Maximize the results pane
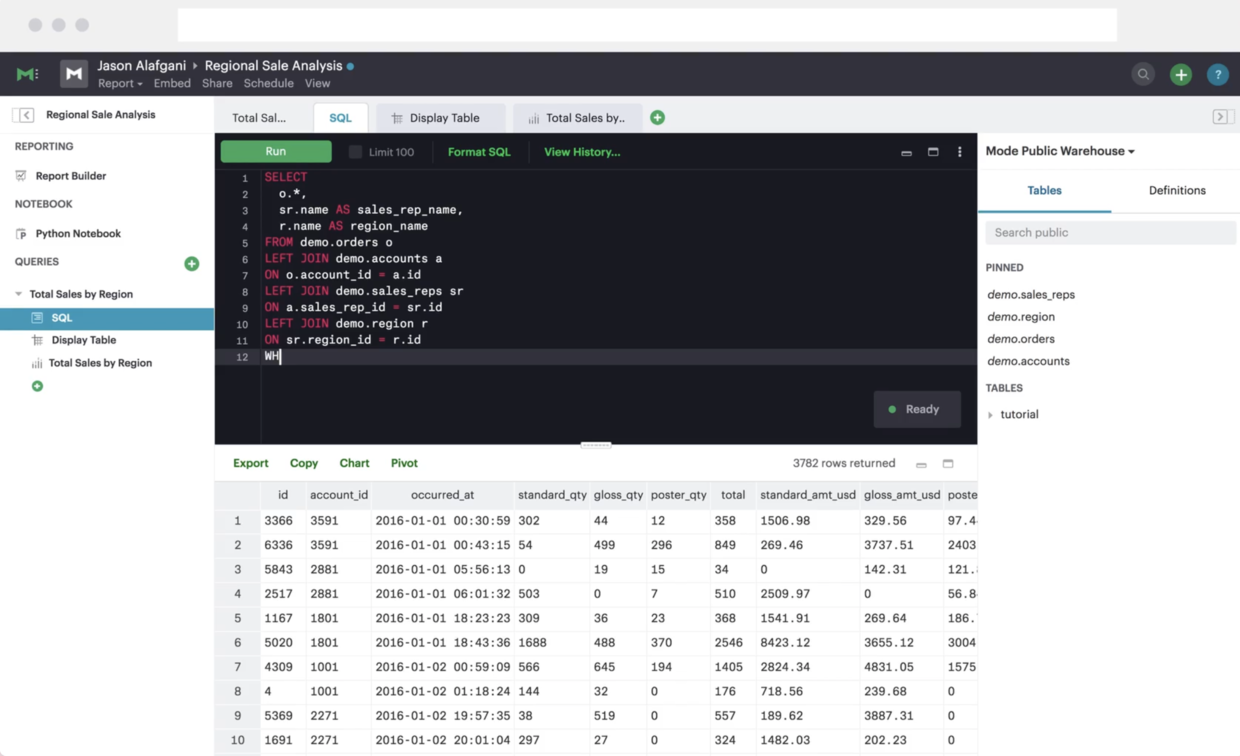The width and height of the screenshot is (1240, 756). pos(948,464)
